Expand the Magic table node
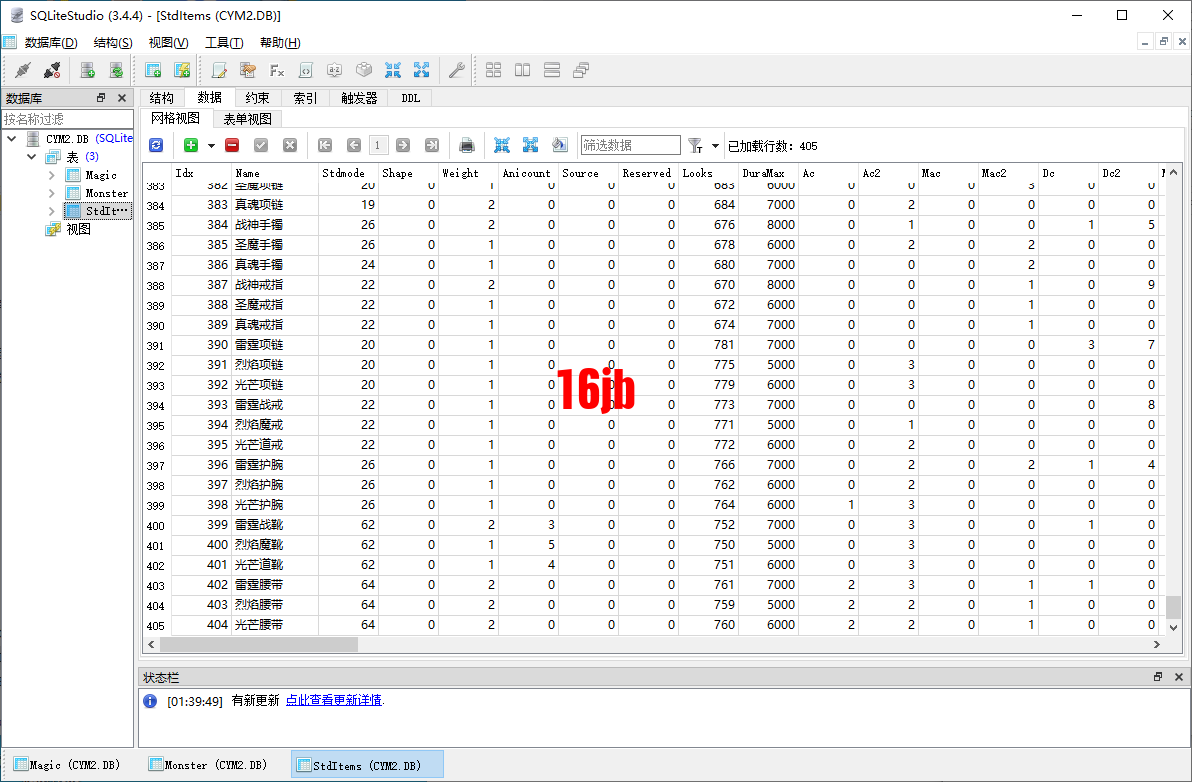Image resolution: width=1192 pixels, height=782 pixels. (x=52, y=175)
